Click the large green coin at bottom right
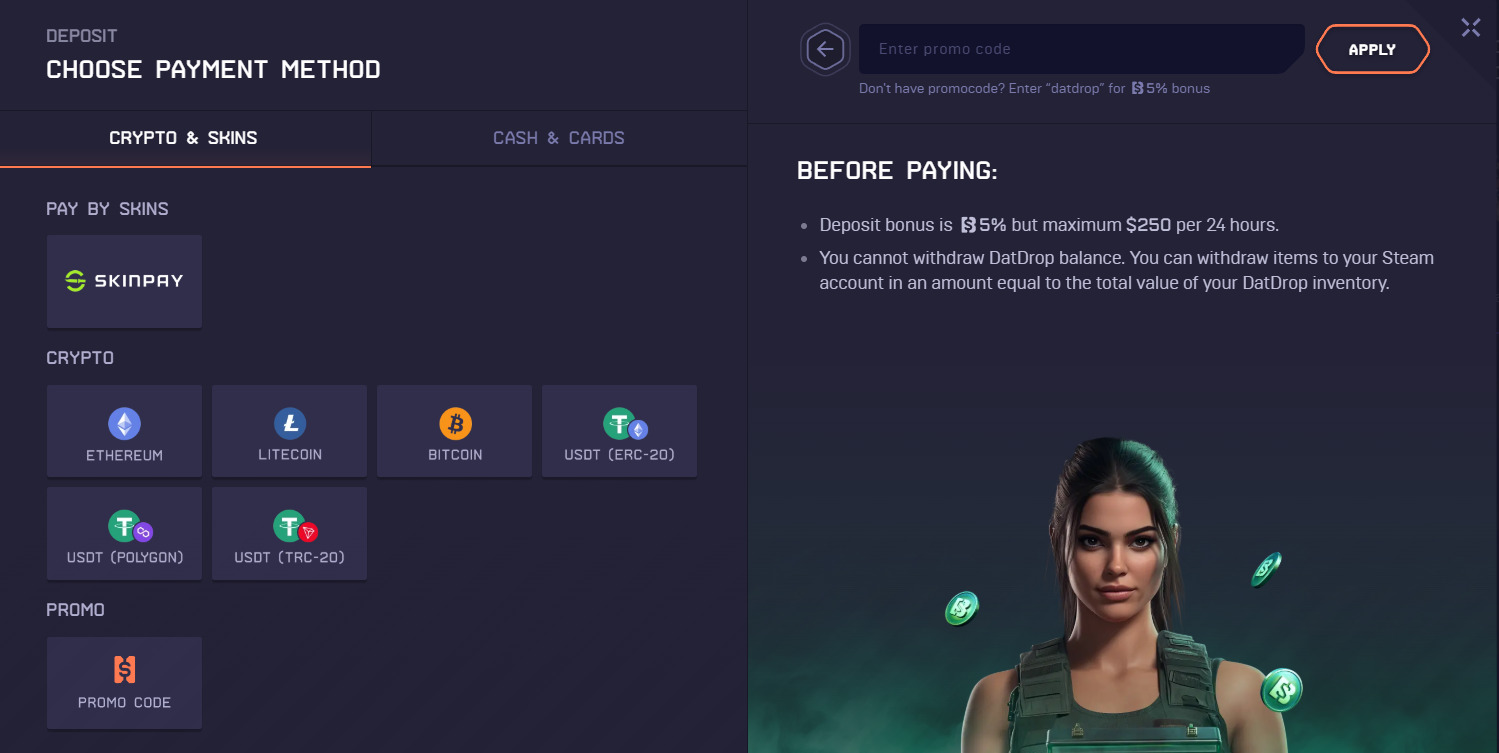Viewport: 1499px width, 753px height. point(1281,689)
